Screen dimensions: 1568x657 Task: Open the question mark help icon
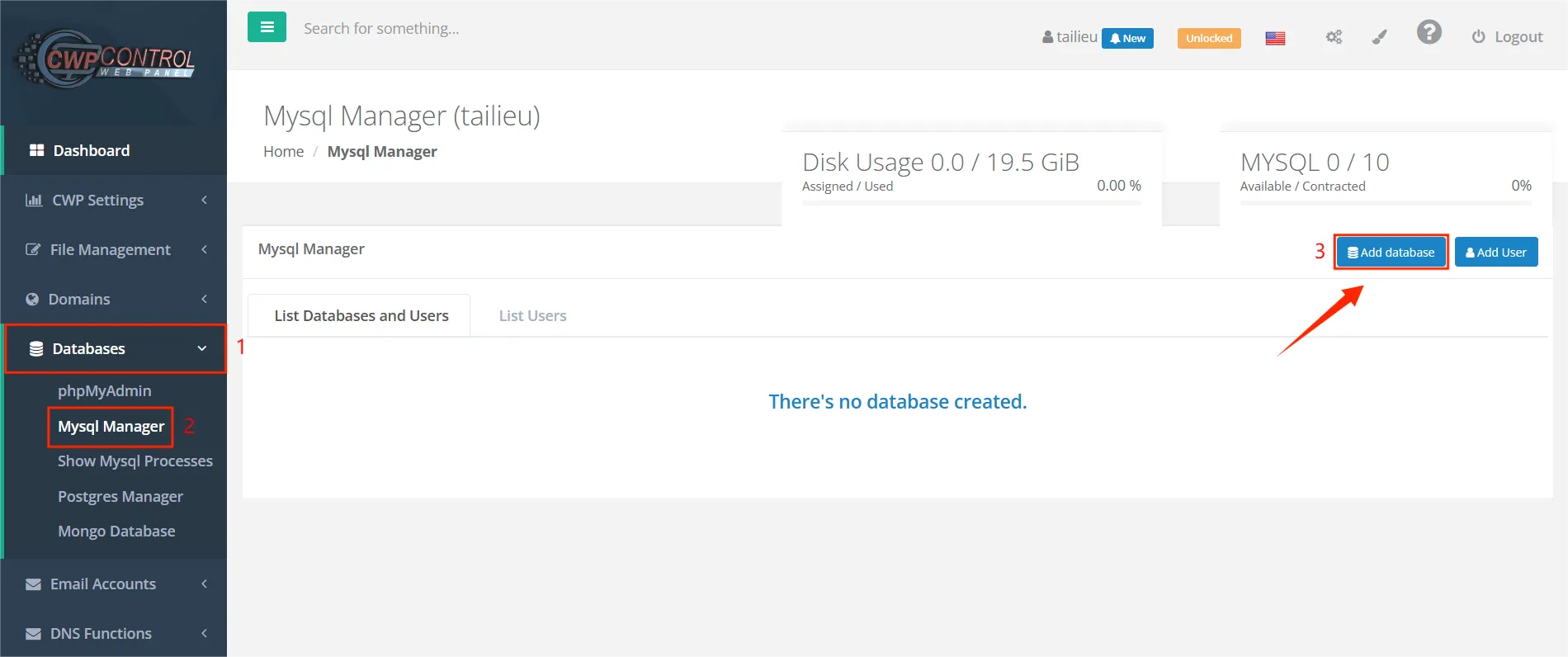1429,32
